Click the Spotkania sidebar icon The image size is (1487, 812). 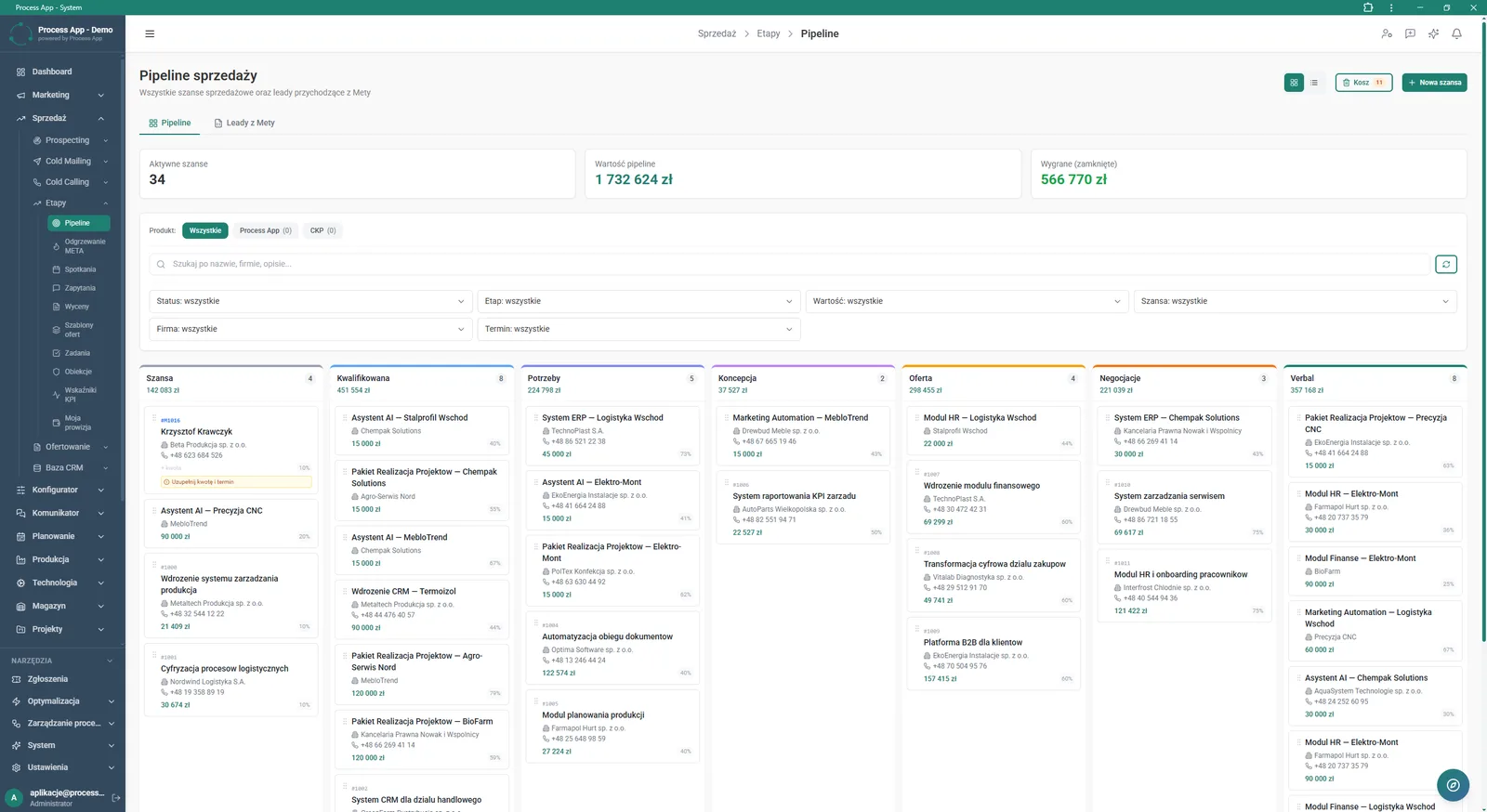(56, 269)
